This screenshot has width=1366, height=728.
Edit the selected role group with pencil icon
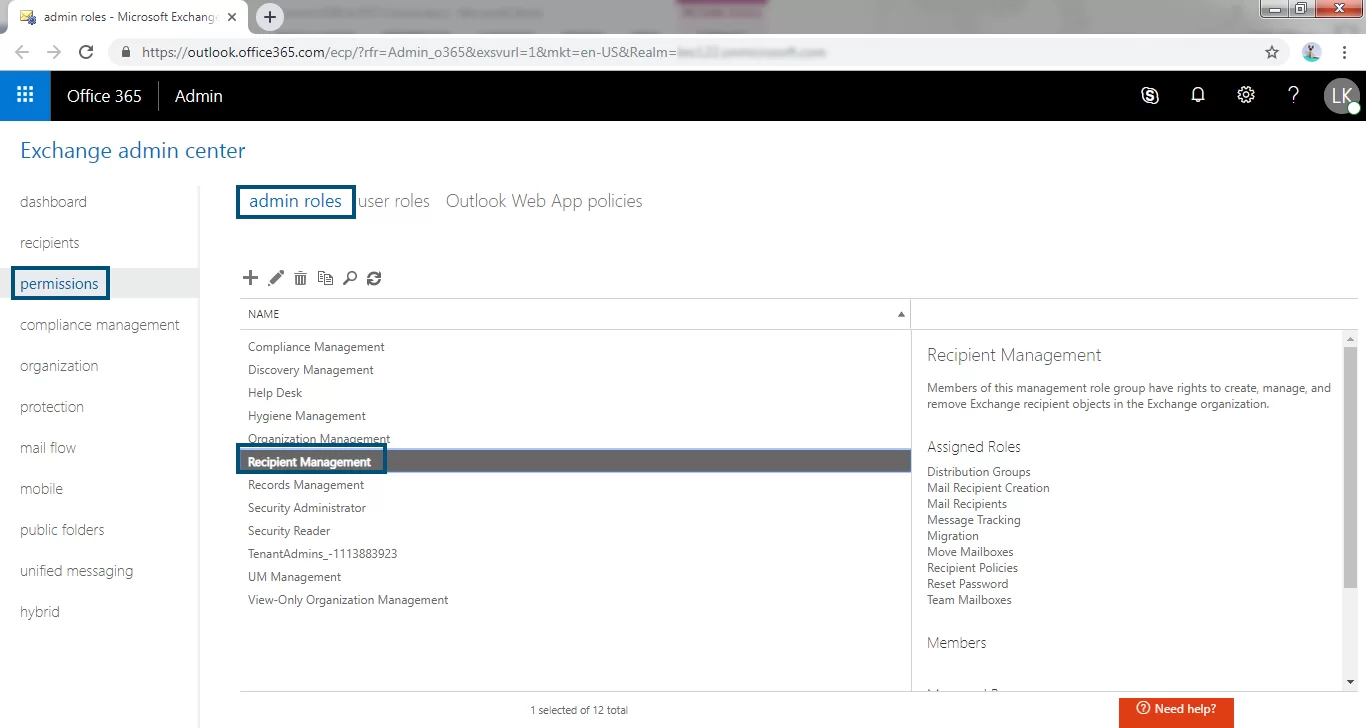point(276,278)
